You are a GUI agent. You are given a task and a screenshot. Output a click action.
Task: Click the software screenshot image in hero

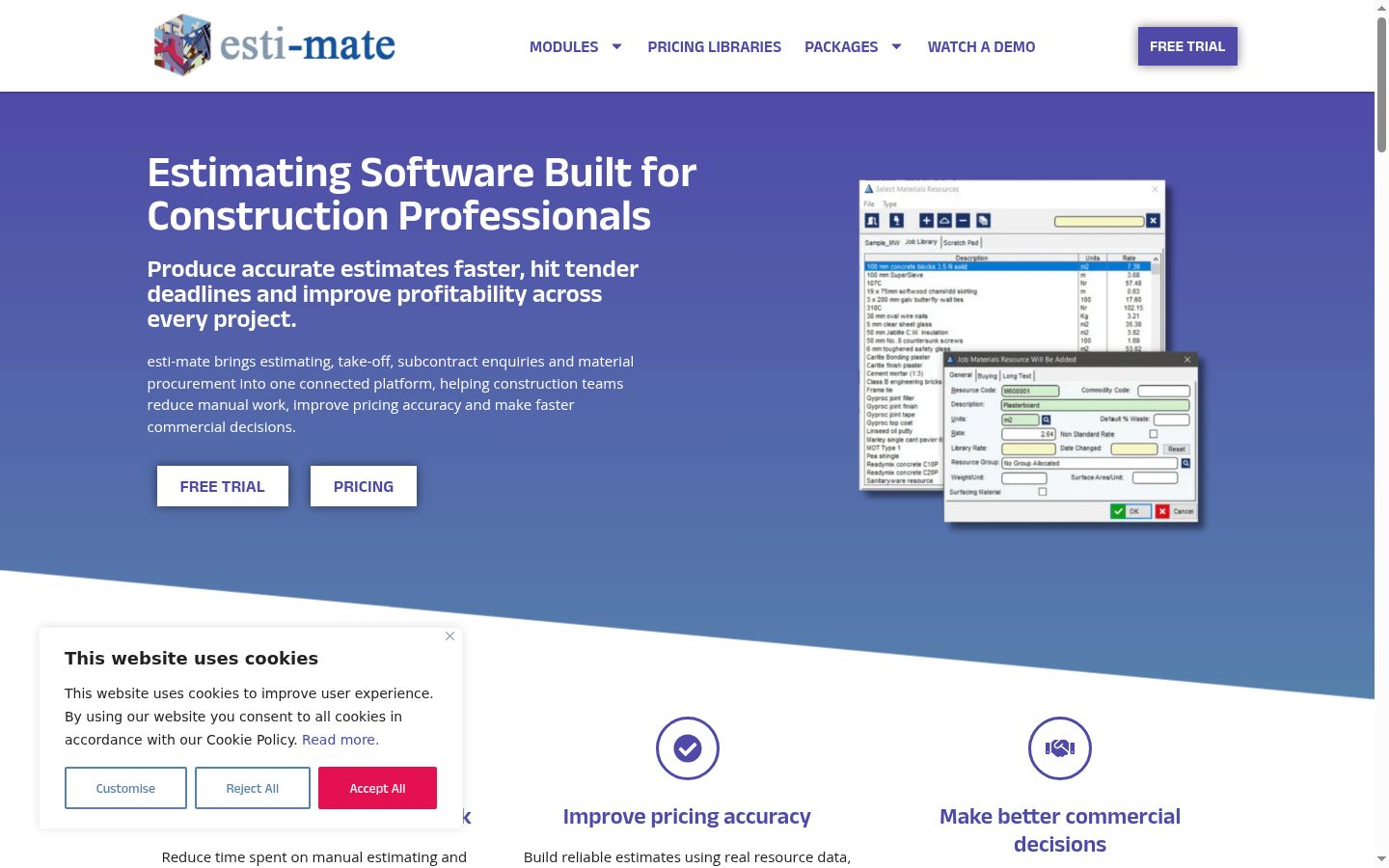coord(1028,351)
